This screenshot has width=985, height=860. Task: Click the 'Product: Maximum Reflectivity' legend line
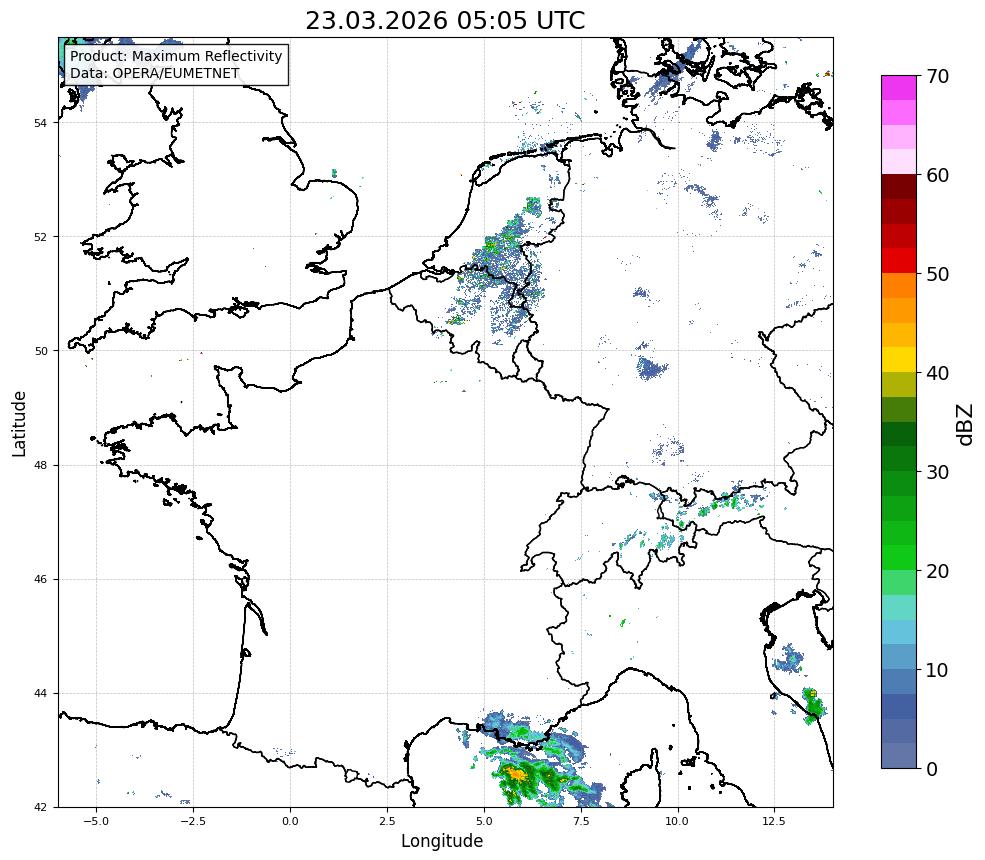tap(176, 56)
